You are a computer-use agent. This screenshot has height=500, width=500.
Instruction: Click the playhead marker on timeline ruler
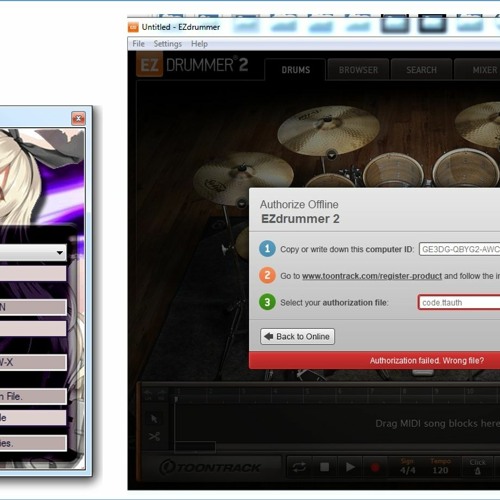tap(176, 398)
